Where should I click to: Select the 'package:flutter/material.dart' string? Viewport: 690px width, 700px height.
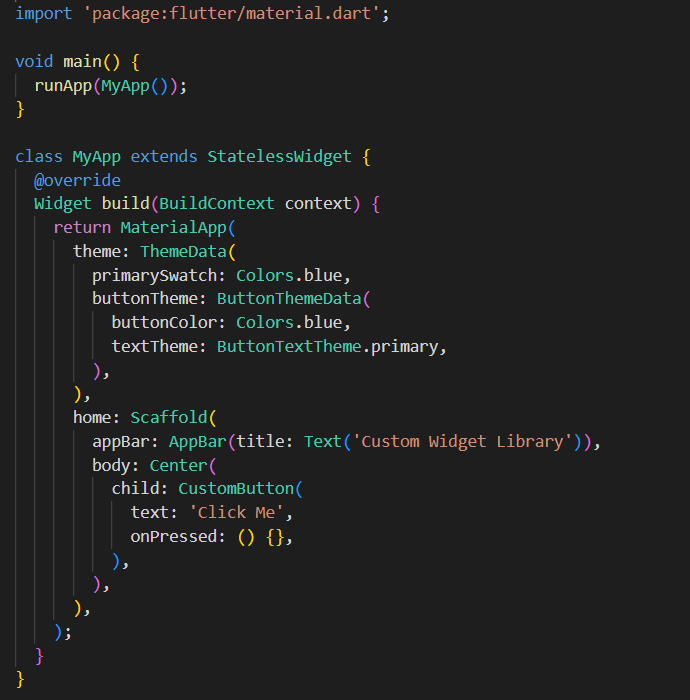[232, 14]
